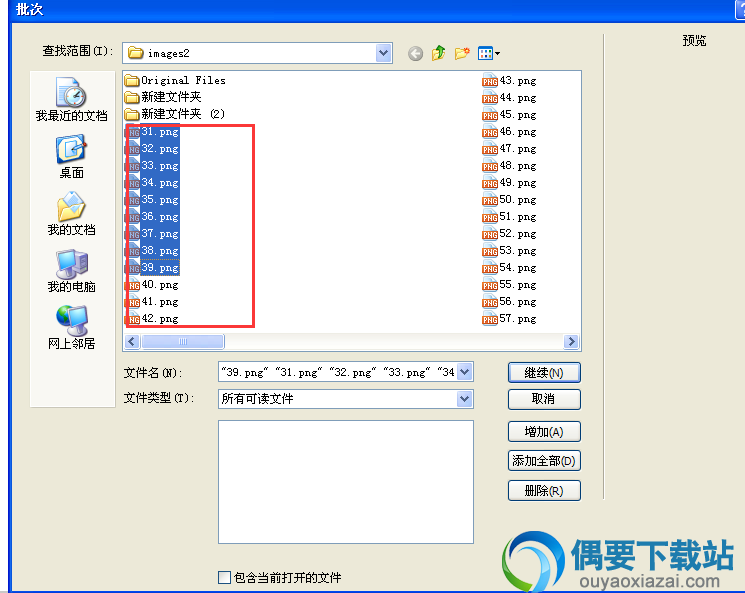Expand the 查找范围 images2 dropdown
745x593 pixels.
click(x=383, y=53)
